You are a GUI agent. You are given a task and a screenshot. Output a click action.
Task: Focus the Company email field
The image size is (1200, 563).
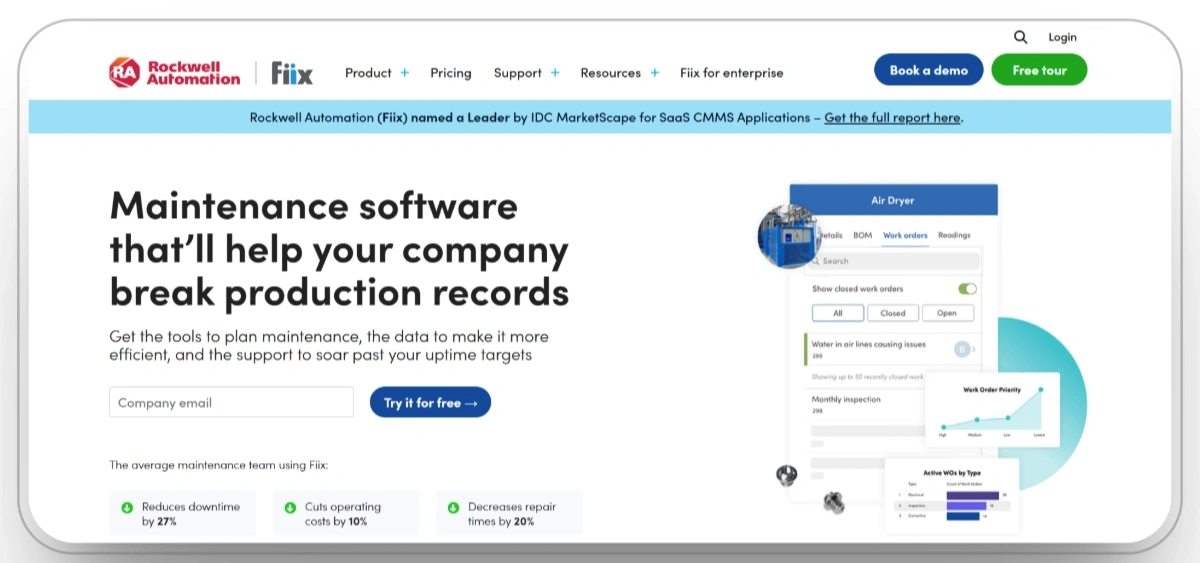point(231,402)
